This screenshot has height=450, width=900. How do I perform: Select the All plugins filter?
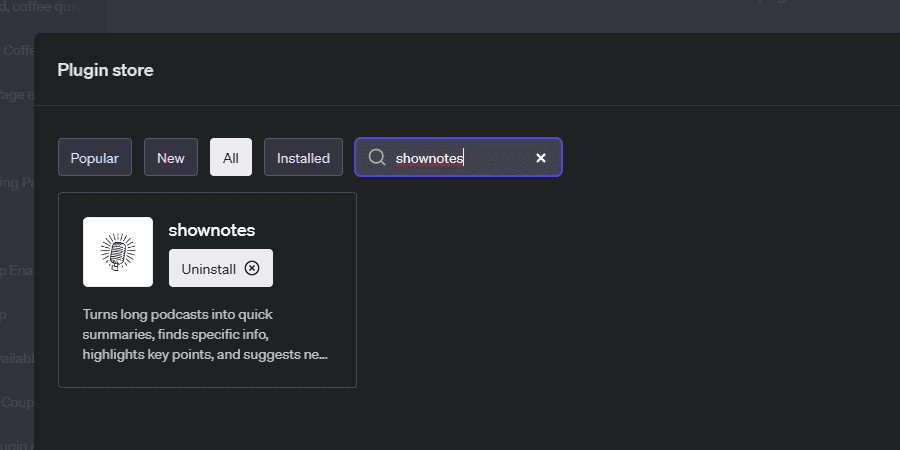point(231,157)
